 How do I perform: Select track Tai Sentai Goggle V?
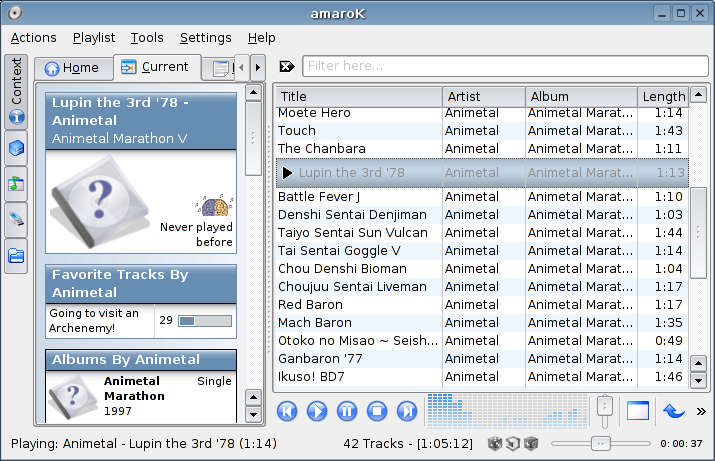tap(482, 251)
